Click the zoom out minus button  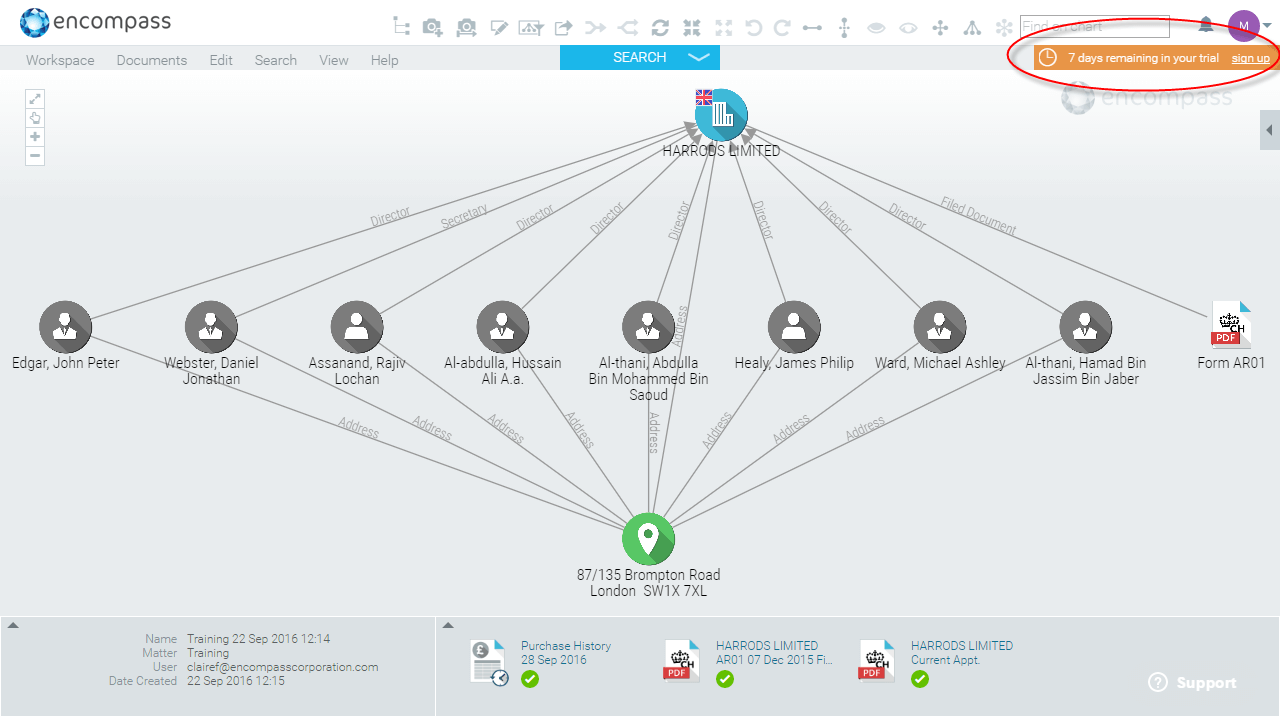tap(35, 156)
